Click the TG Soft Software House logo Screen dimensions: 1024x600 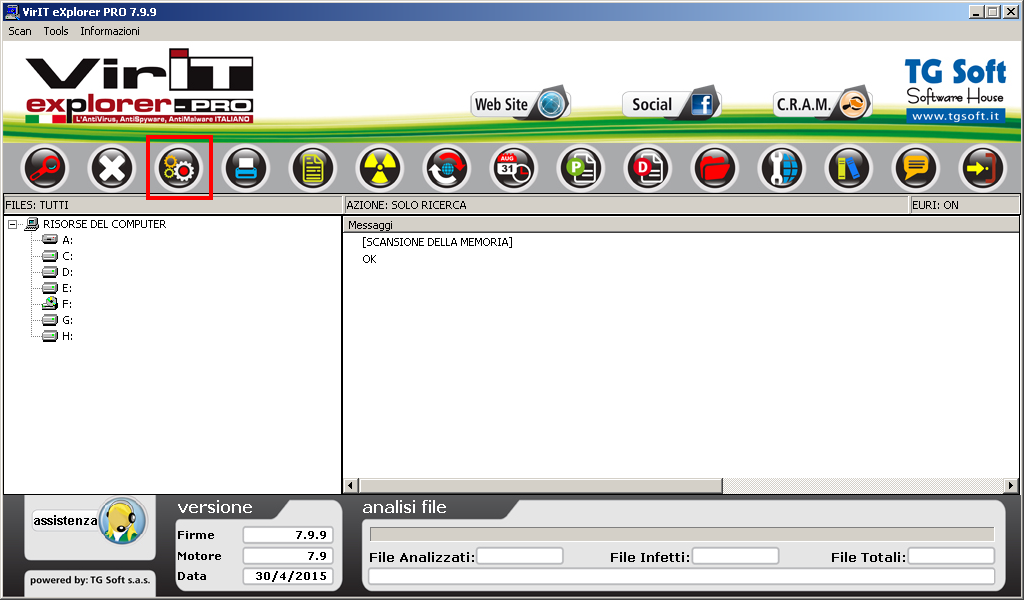(955, 90)
